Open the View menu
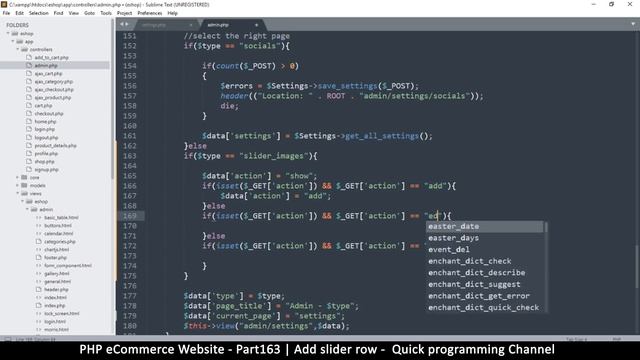The image size is (640, 360). [x=73, y=13]
